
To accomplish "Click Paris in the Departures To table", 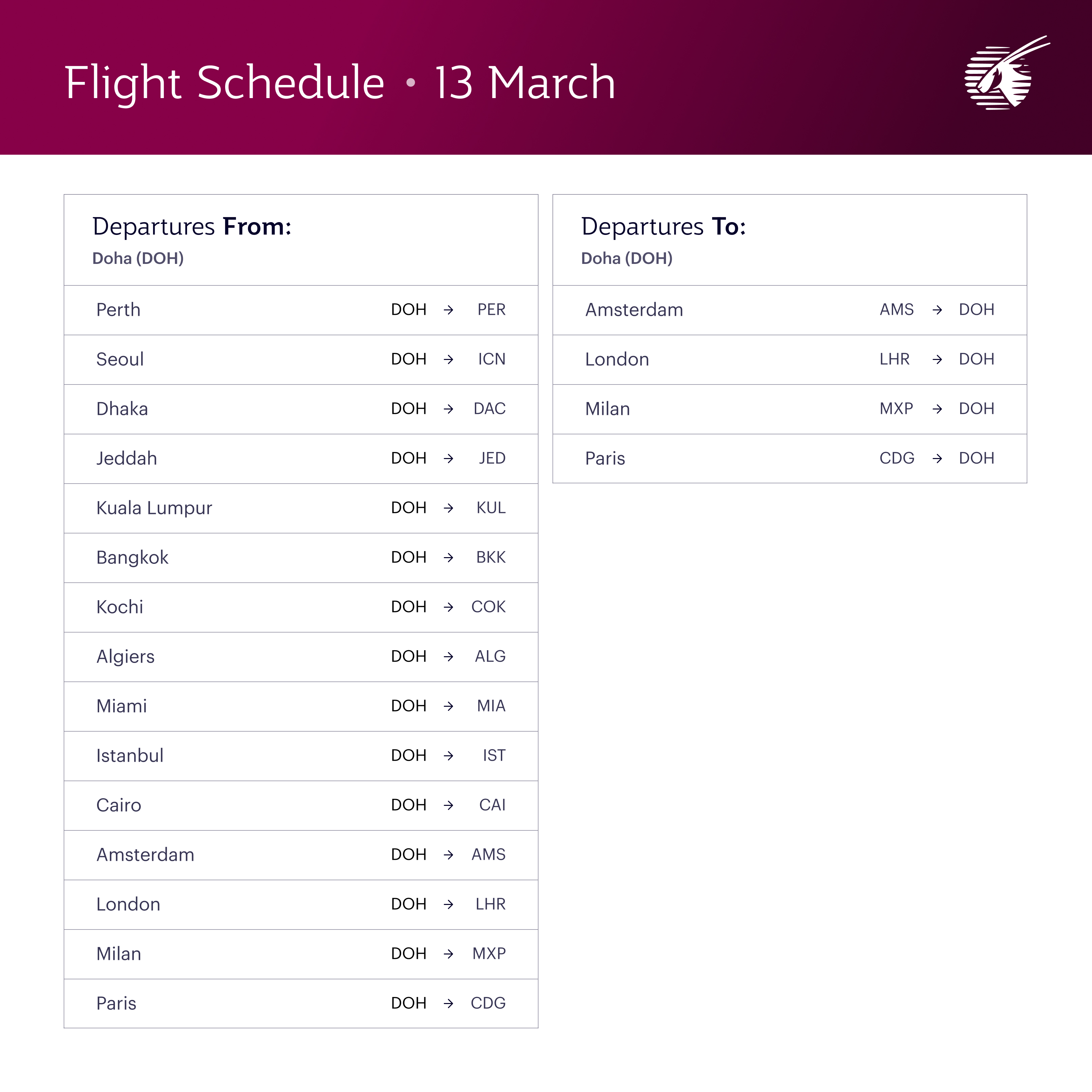I will 605,458.
